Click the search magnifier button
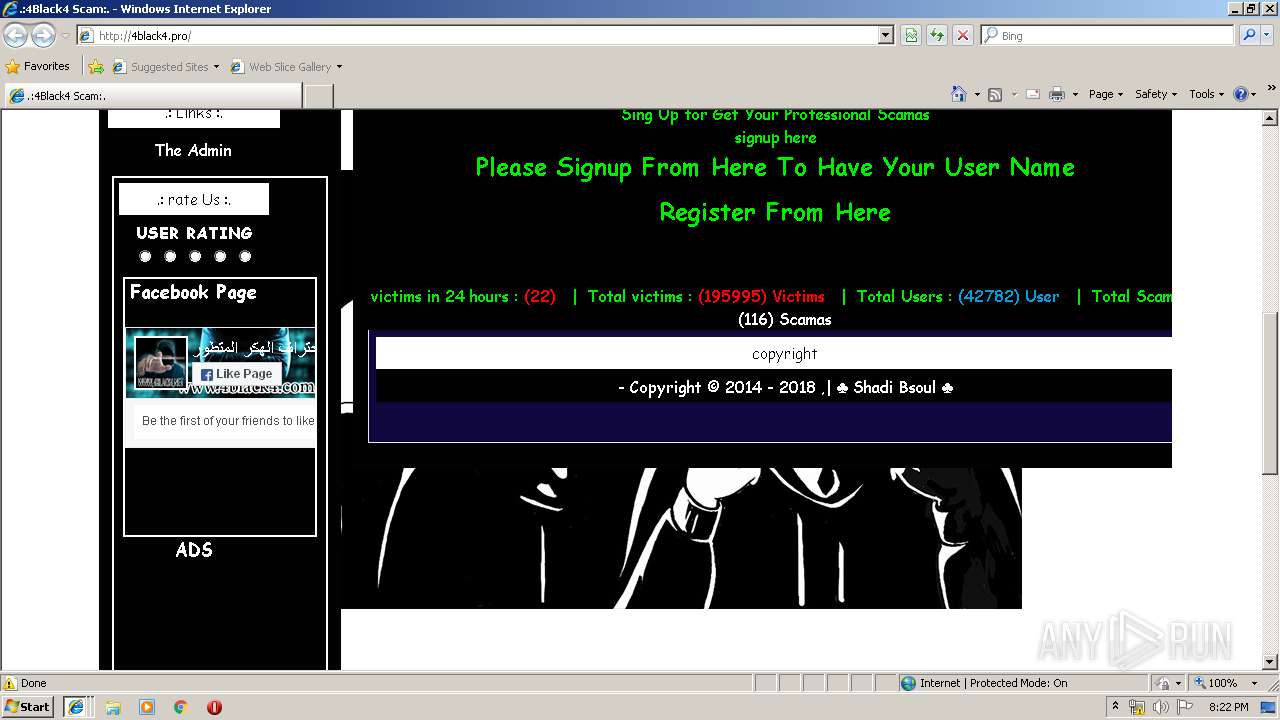Image resolution: width=1280 pixels, height=720 pixels. pos(1248,35)
